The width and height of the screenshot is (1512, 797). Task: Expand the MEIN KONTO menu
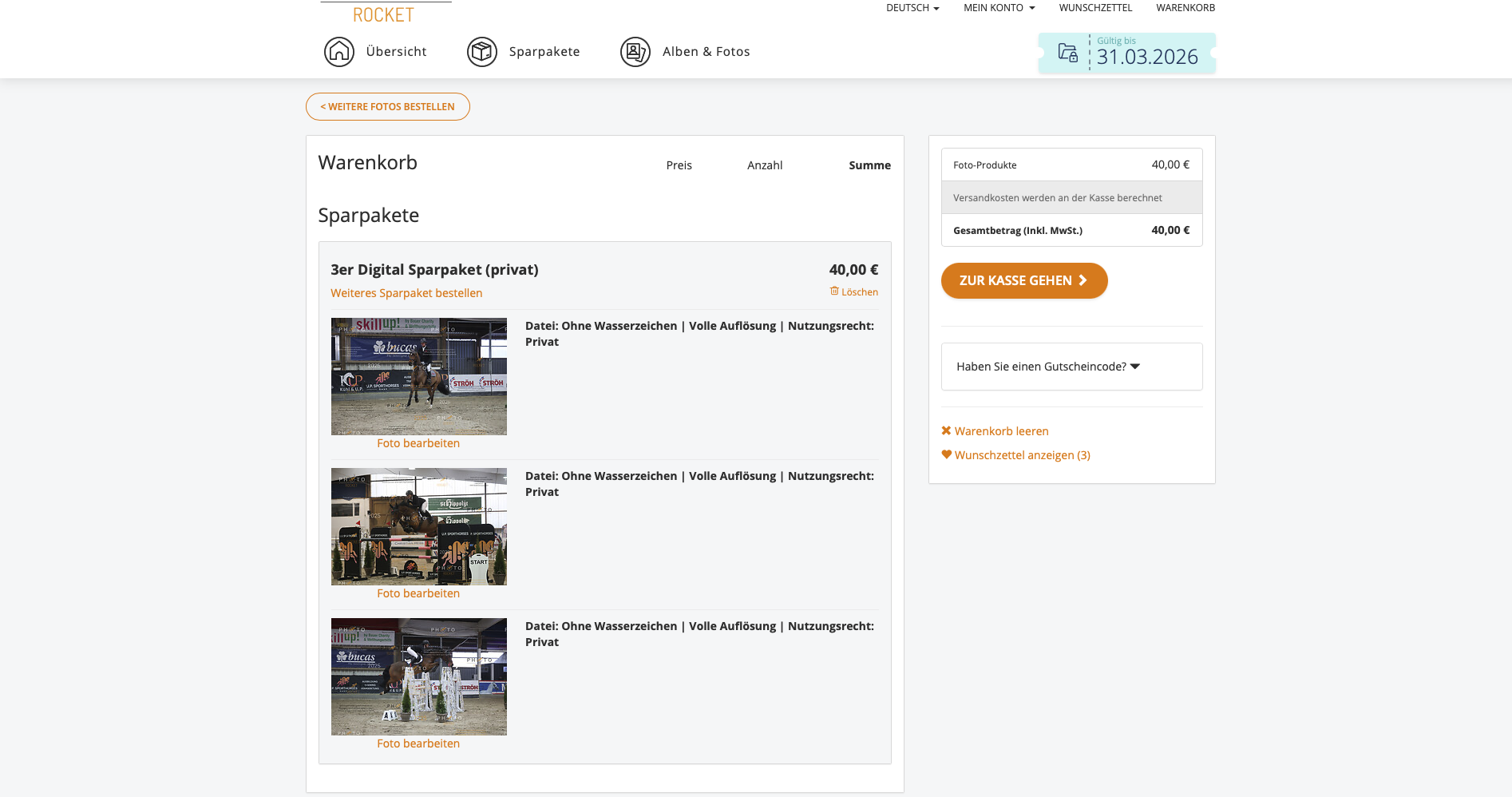[999, 8]
